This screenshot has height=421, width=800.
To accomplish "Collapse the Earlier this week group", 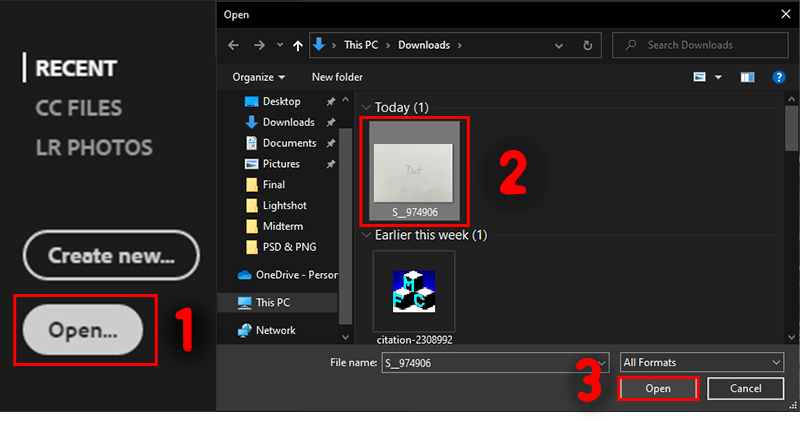I will click(x=366, y=235).
